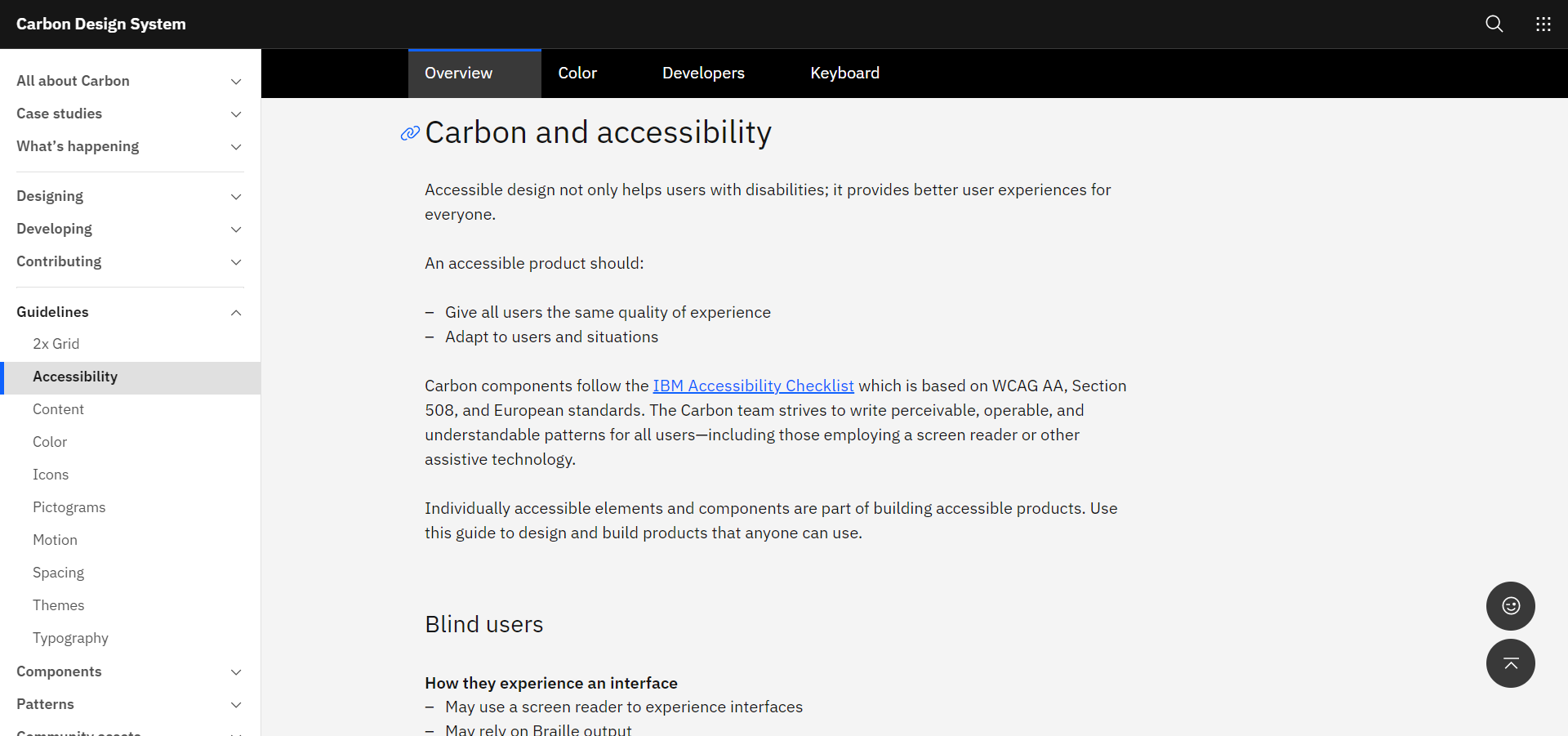
Task: Click the Blind users heading
Action: click(484, 624)
